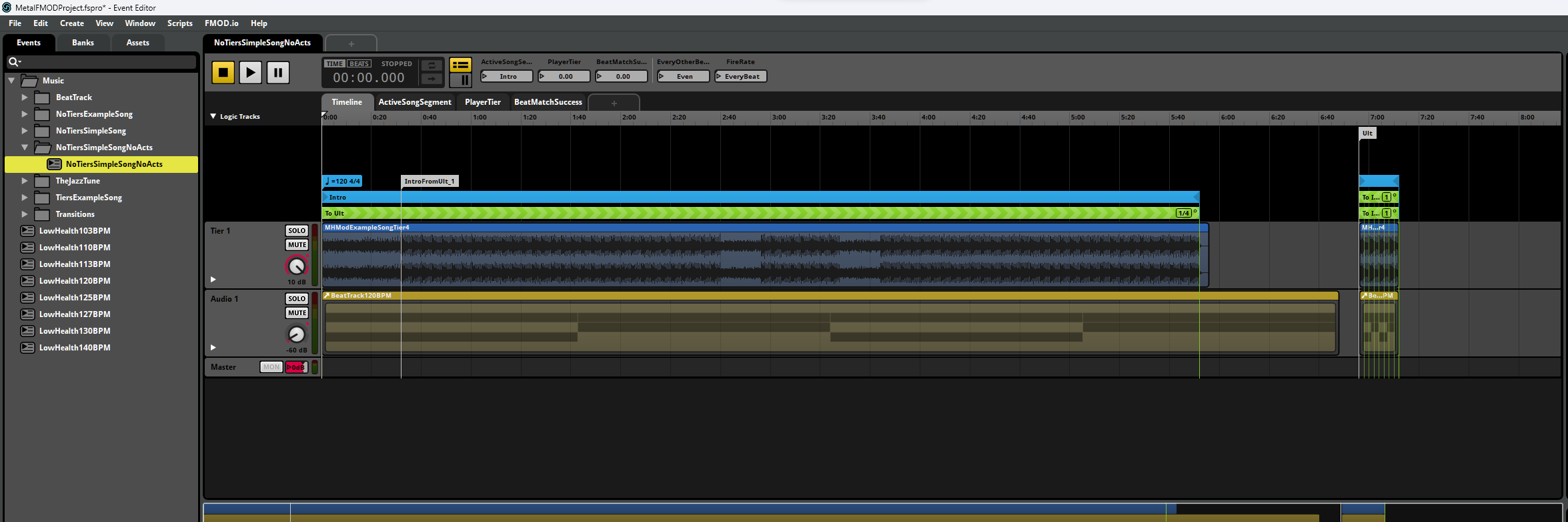Viewport: 1568px width, 522px height.
Task: Mute the Tier 1 track
Action: [297, 244]
